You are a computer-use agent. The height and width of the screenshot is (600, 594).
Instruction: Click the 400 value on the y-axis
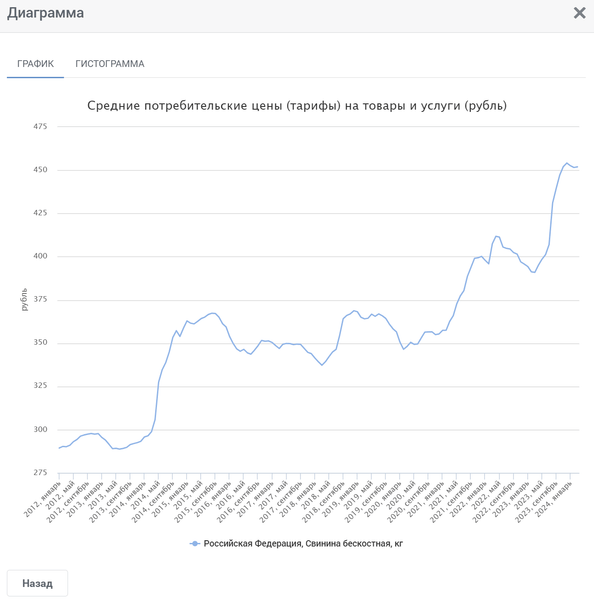coord(40,256)
